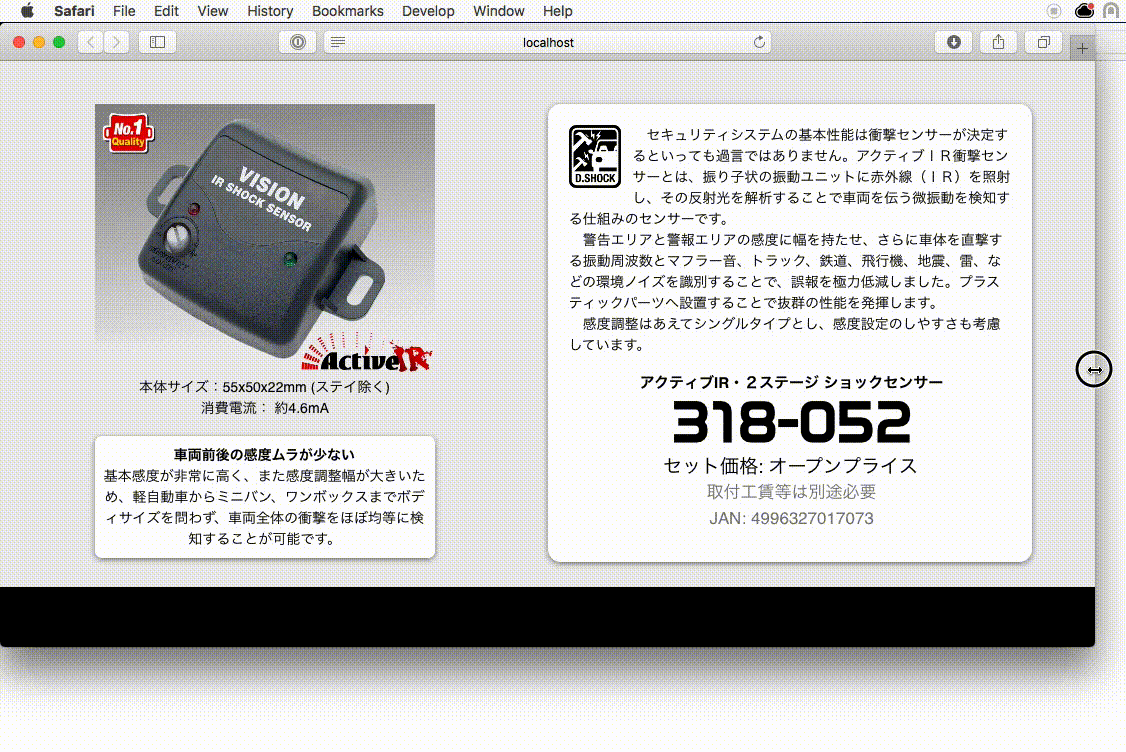
Task: Open the Share menu button
Action: tap(998, 42)
